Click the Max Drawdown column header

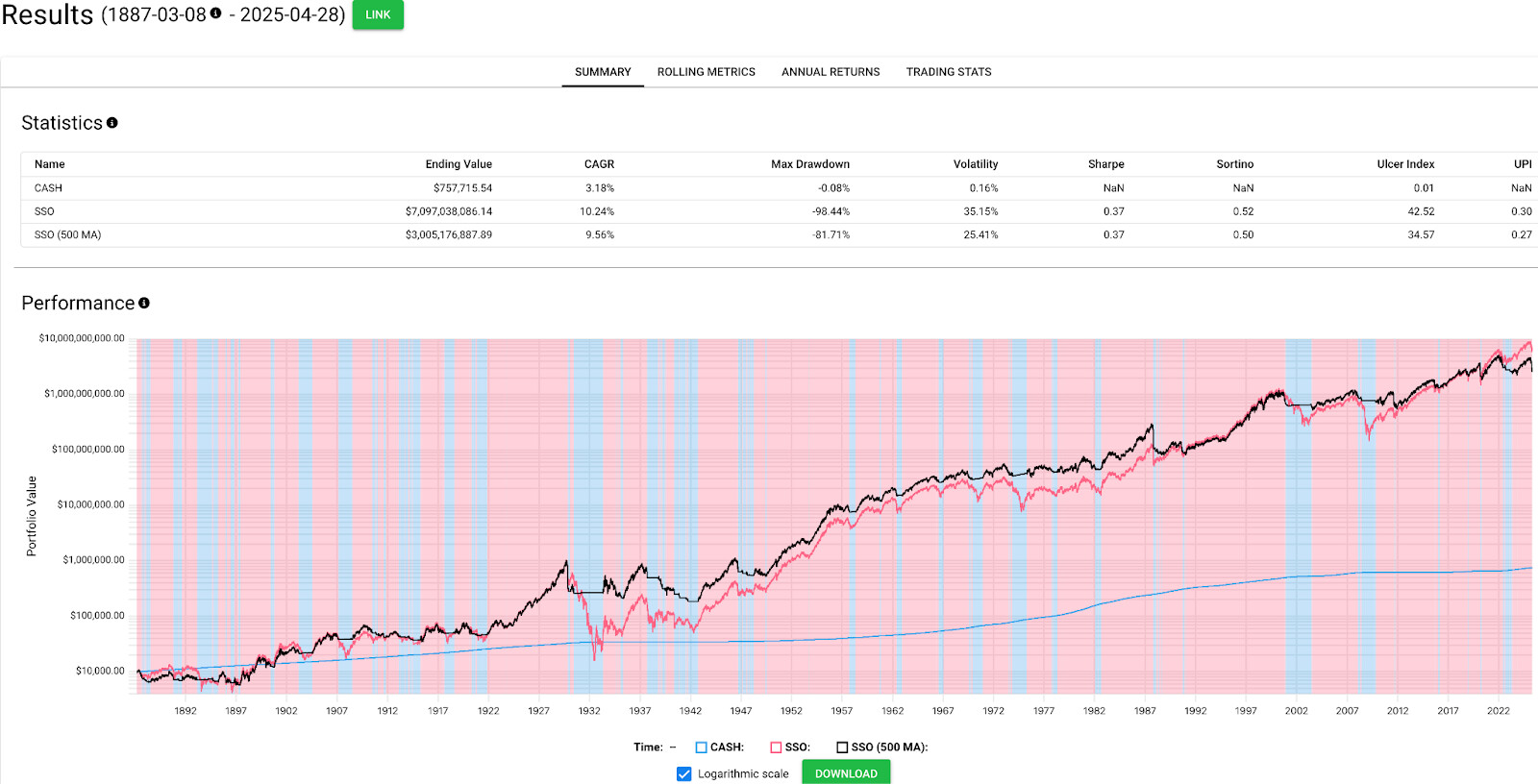(809, 164)
